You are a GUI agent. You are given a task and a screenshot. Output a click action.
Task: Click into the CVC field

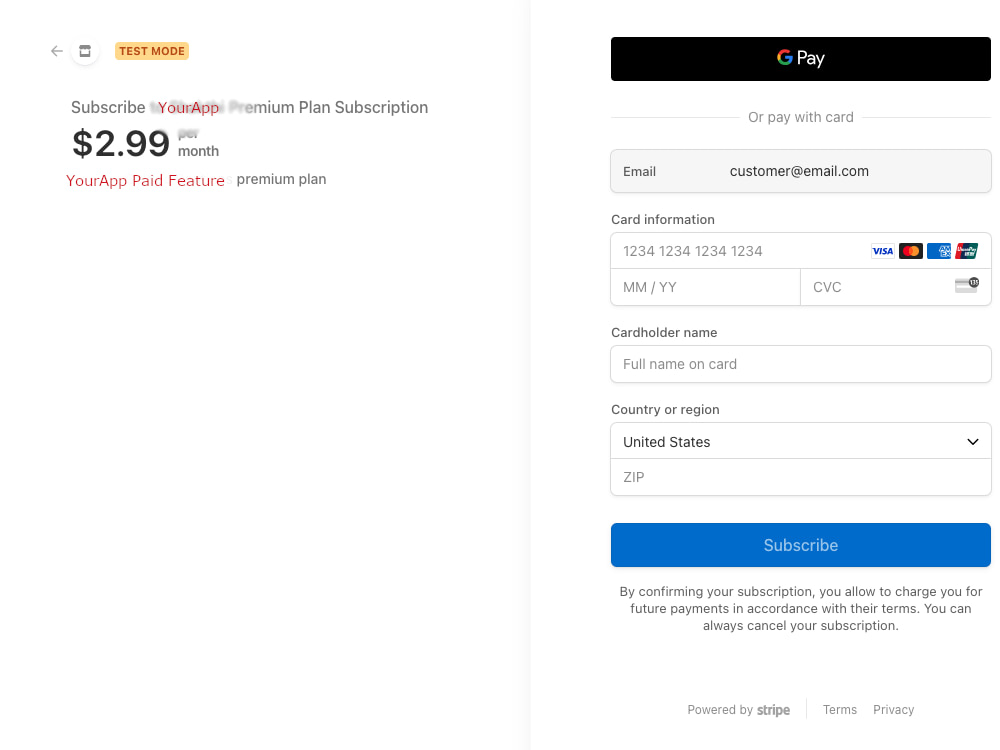coord(895,287)
